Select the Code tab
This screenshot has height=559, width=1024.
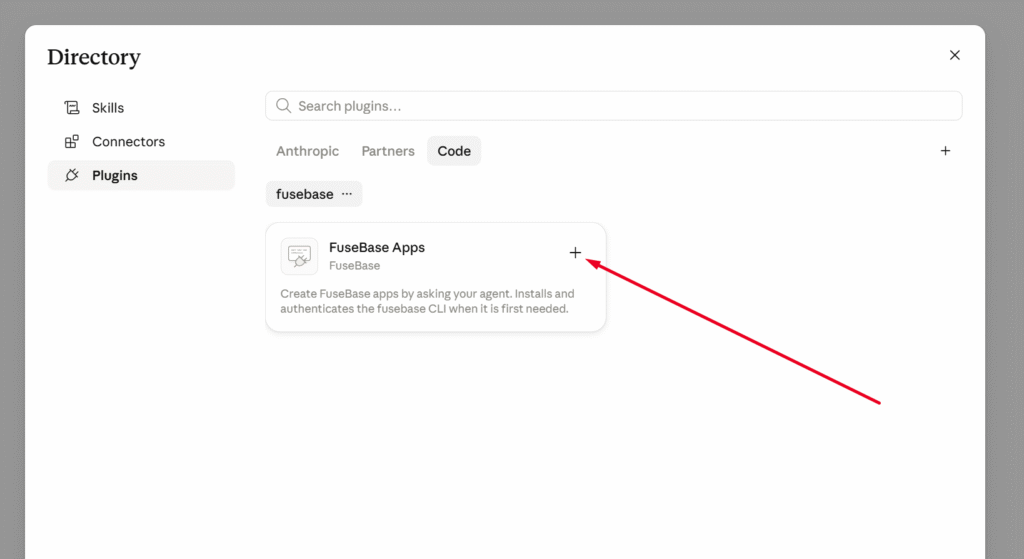coord(454,151)
